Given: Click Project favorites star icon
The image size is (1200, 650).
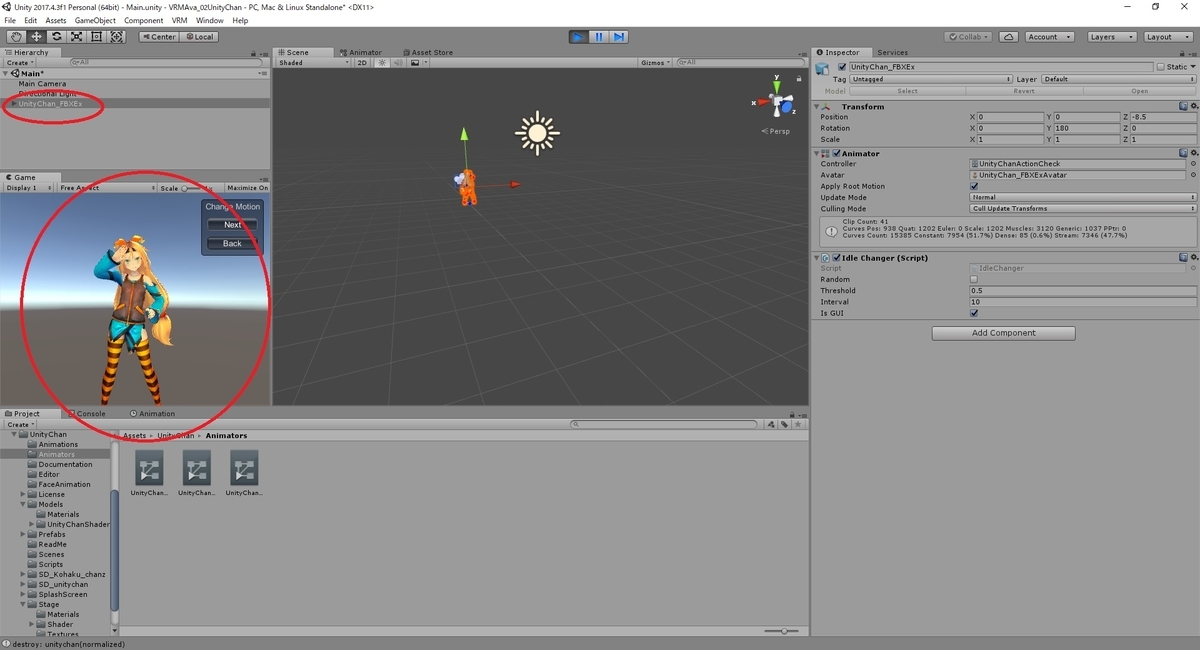Looking at the screenshot, I should point(798,424).
